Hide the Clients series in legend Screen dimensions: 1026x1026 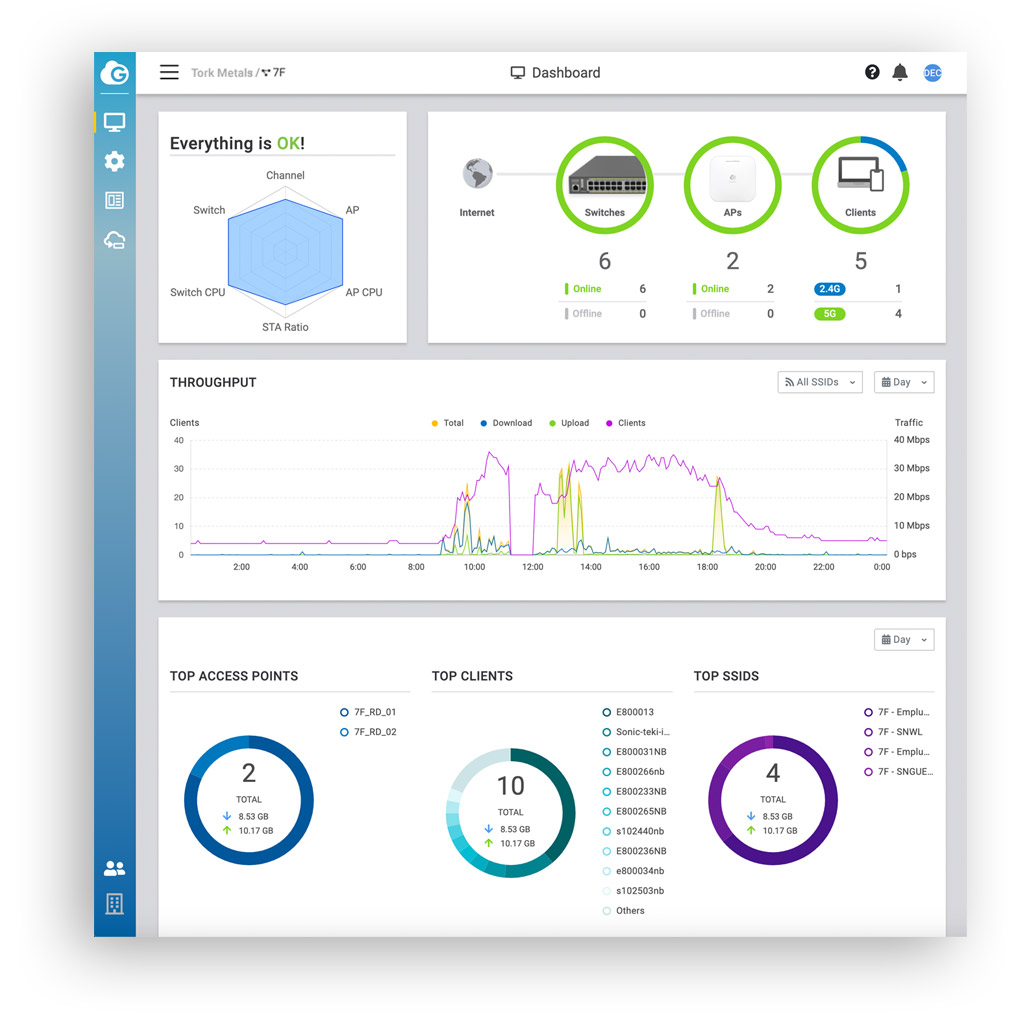(625, 423)
